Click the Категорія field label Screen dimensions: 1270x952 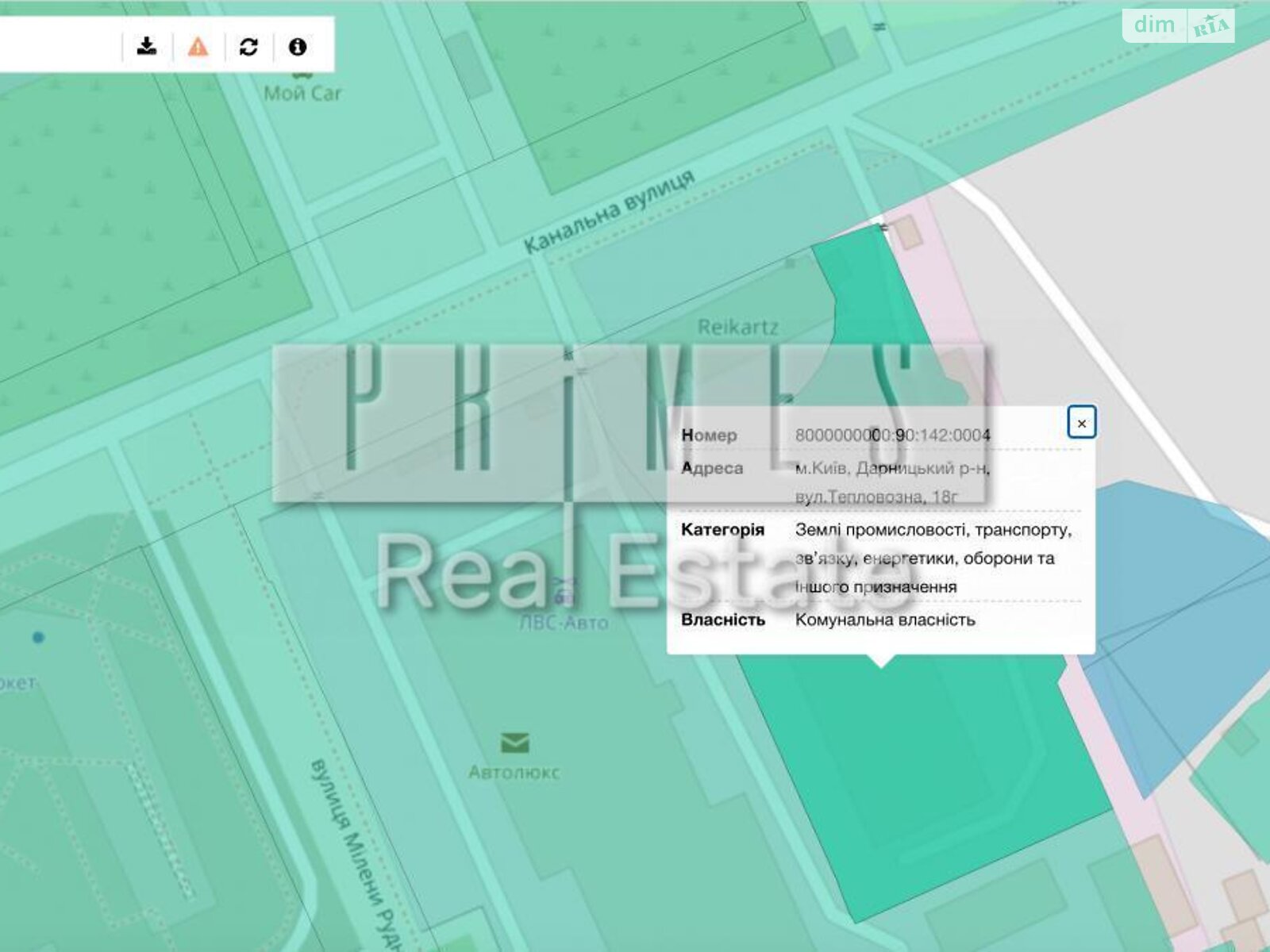pos(723,529)
